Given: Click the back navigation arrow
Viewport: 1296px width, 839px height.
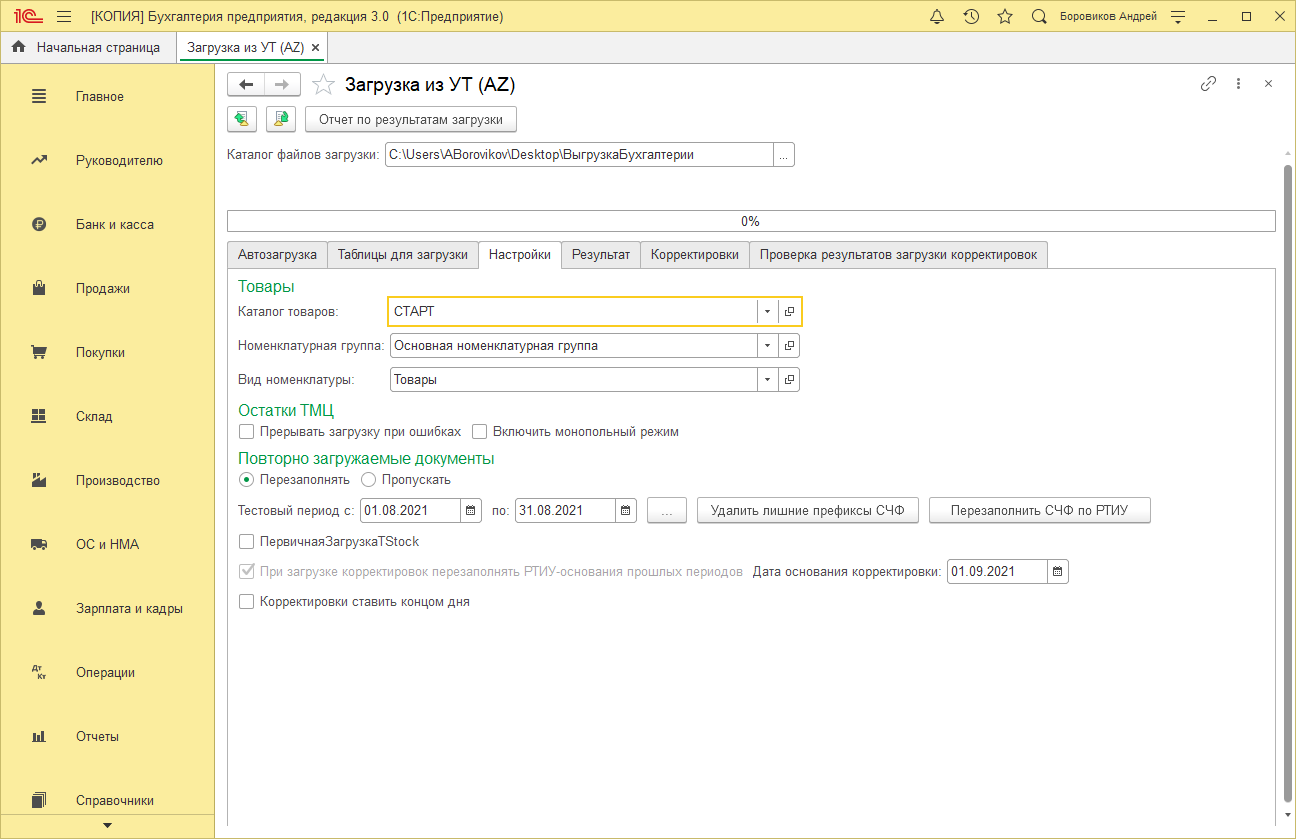Looking at the screenshot, I should point(246,85).
